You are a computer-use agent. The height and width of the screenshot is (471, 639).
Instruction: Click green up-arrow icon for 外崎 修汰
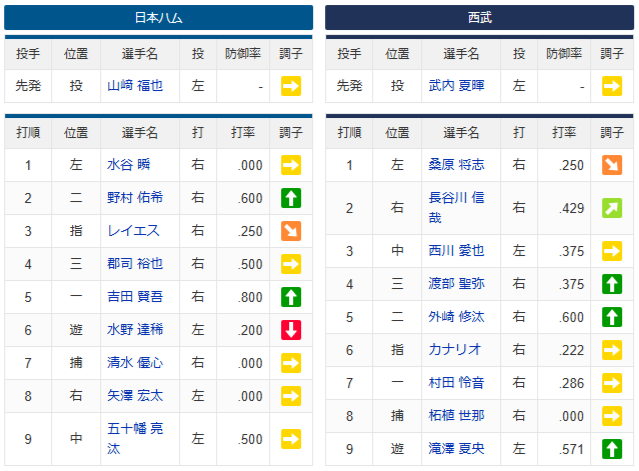click(x=612, y=317)
